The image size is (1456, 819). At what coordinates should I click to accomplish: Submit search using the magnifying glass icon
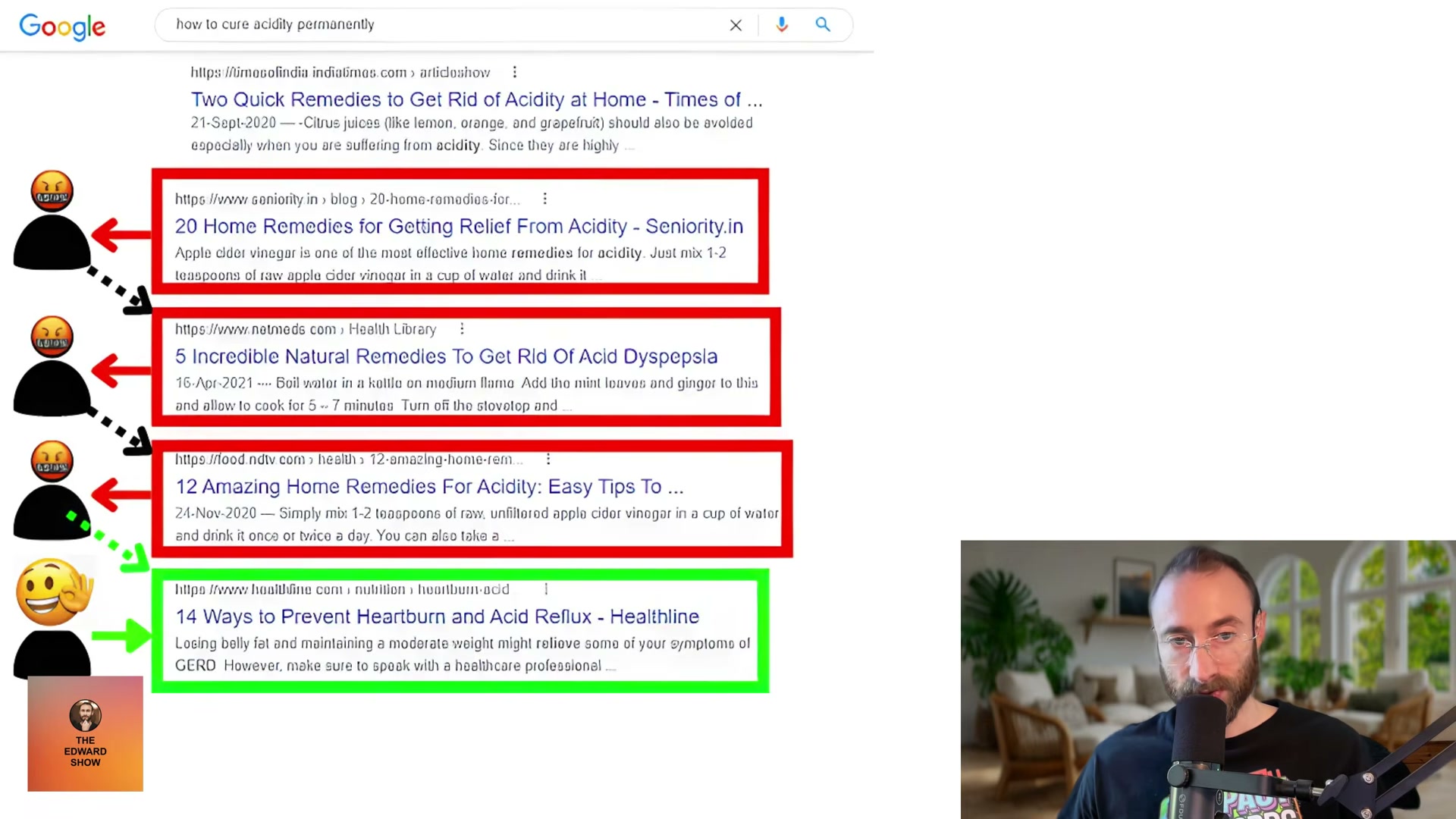click(823, 25)
